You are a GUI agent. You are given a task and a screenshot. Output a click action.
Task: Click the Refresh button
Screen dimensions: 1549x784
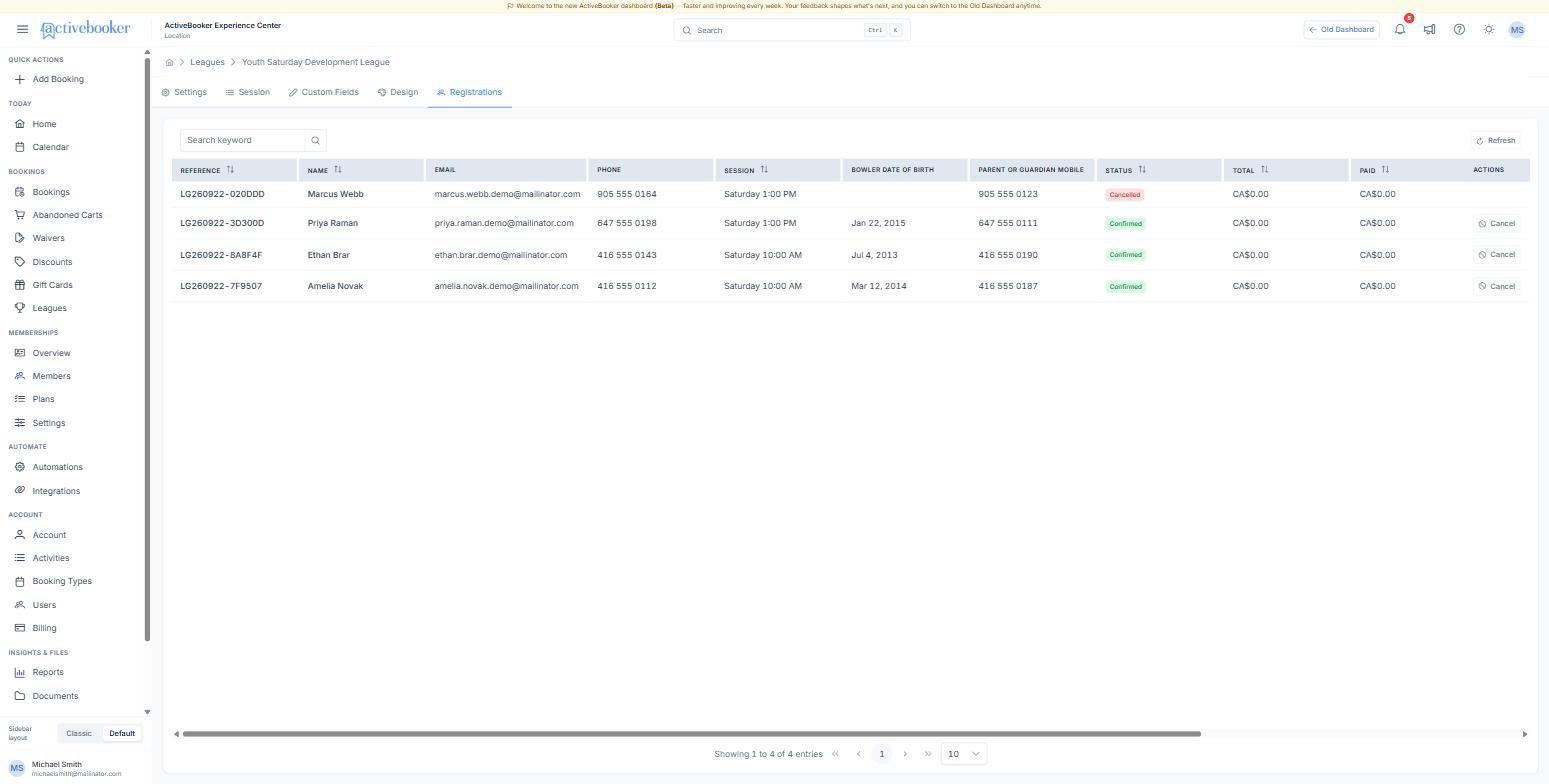pyautogui.click(x=1496, y=141)
